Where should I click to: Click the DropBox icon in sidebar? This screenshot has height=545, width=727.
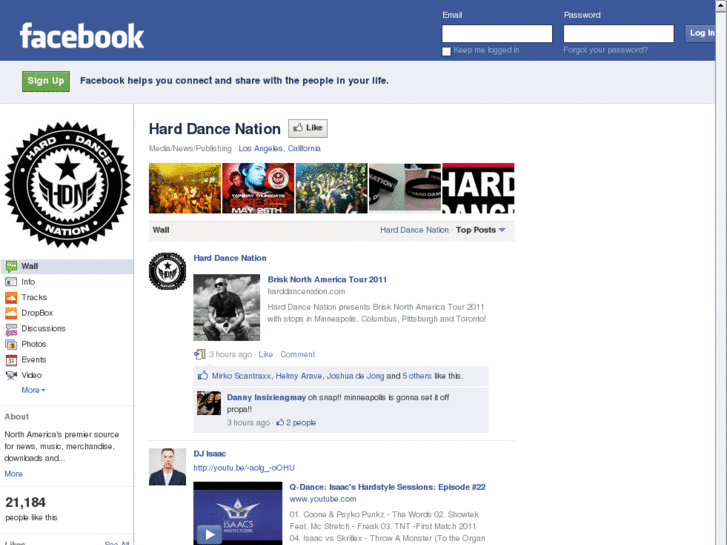(11, 313)
